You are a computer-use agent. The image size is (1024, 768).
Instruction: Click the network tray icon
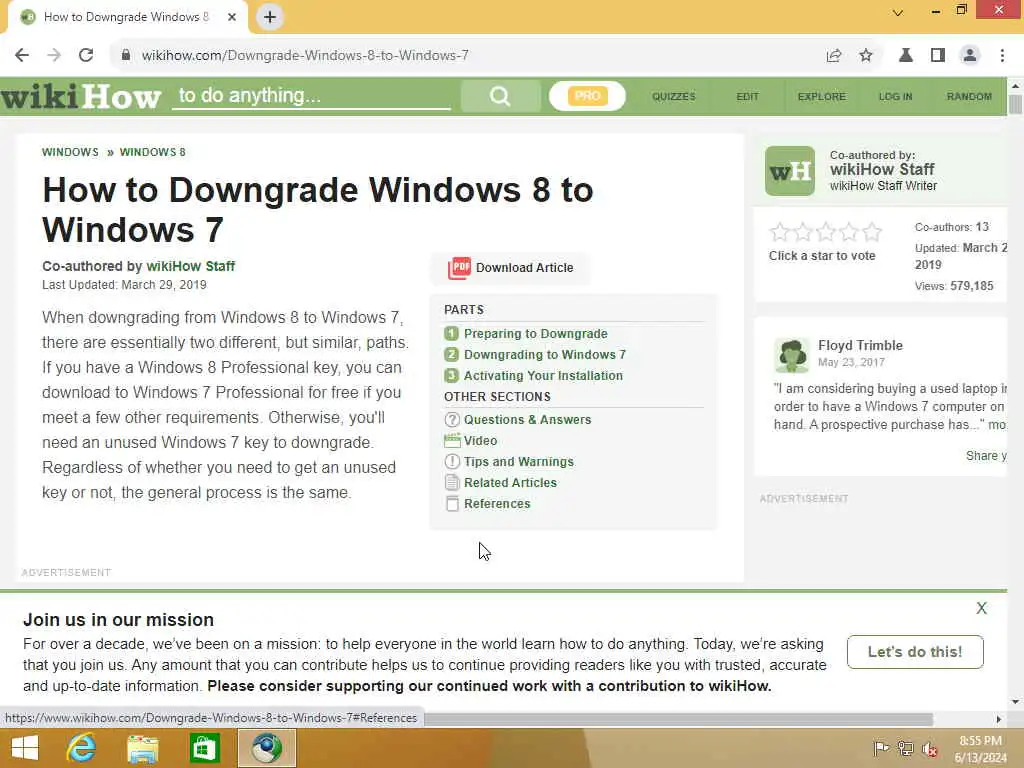[x=905, y=748]
